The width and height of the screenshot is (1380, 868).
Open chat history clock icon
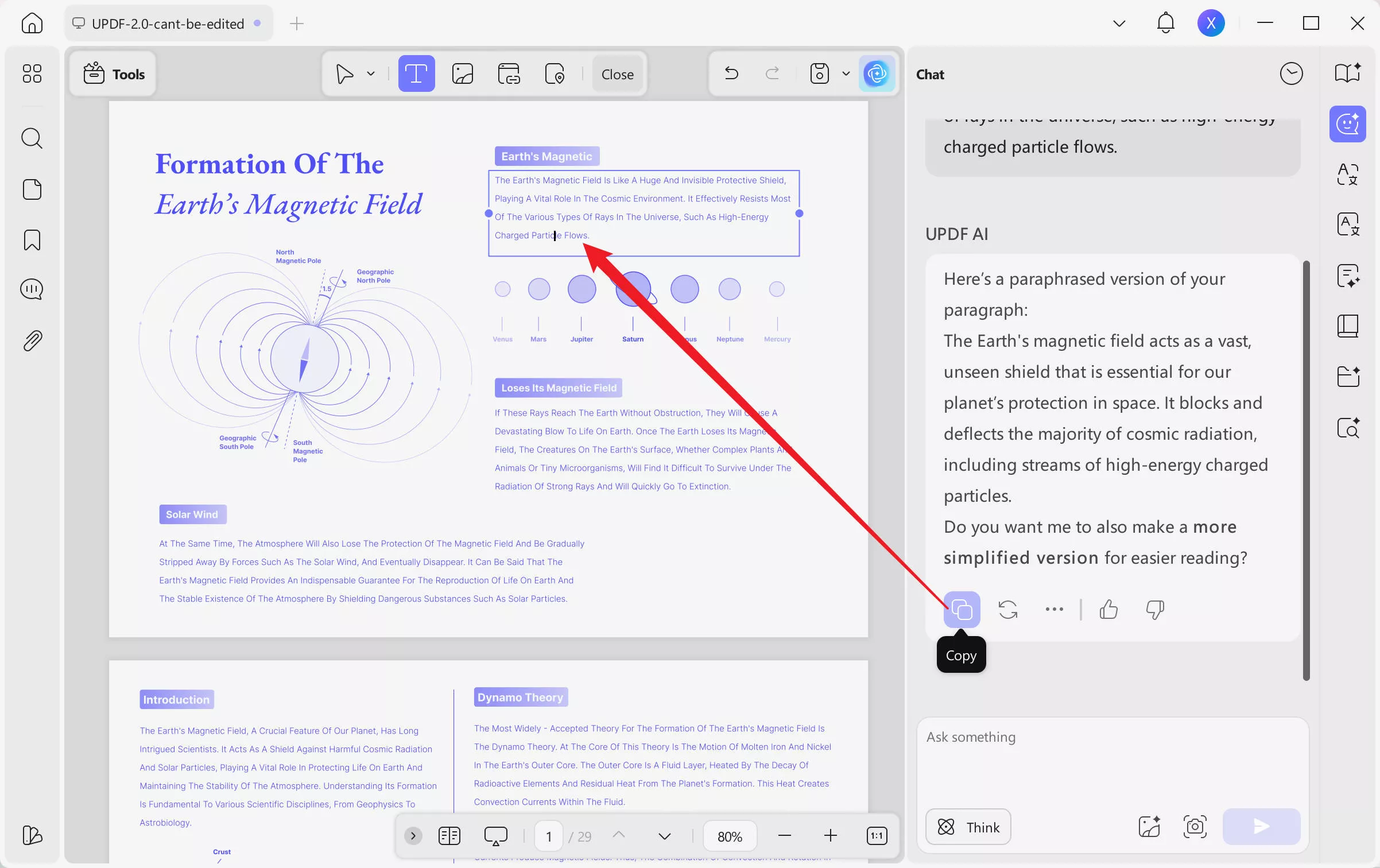pos(1291,74)
